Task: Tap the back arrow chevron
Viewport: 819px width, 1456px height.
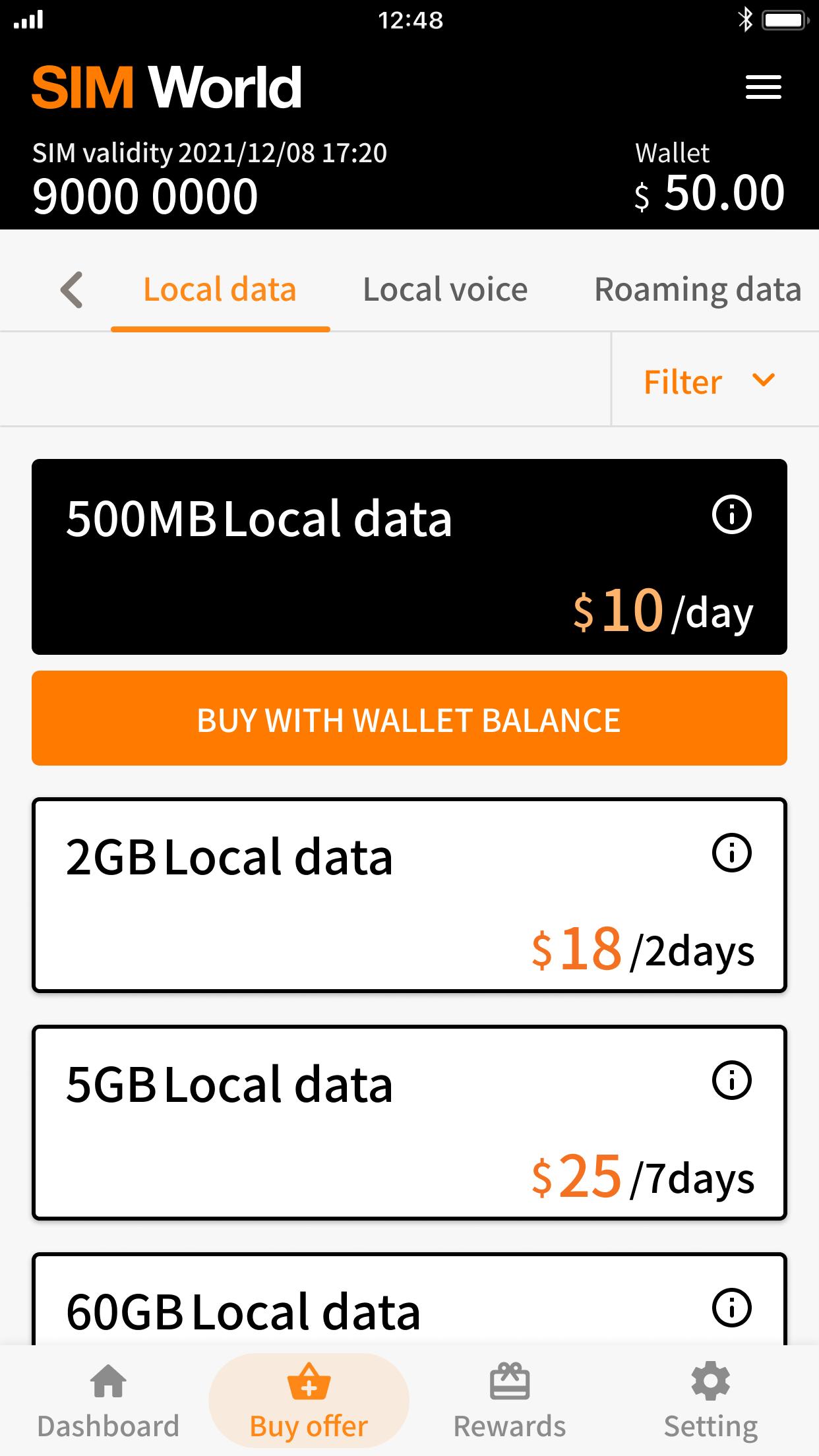Action: point(72,289)
